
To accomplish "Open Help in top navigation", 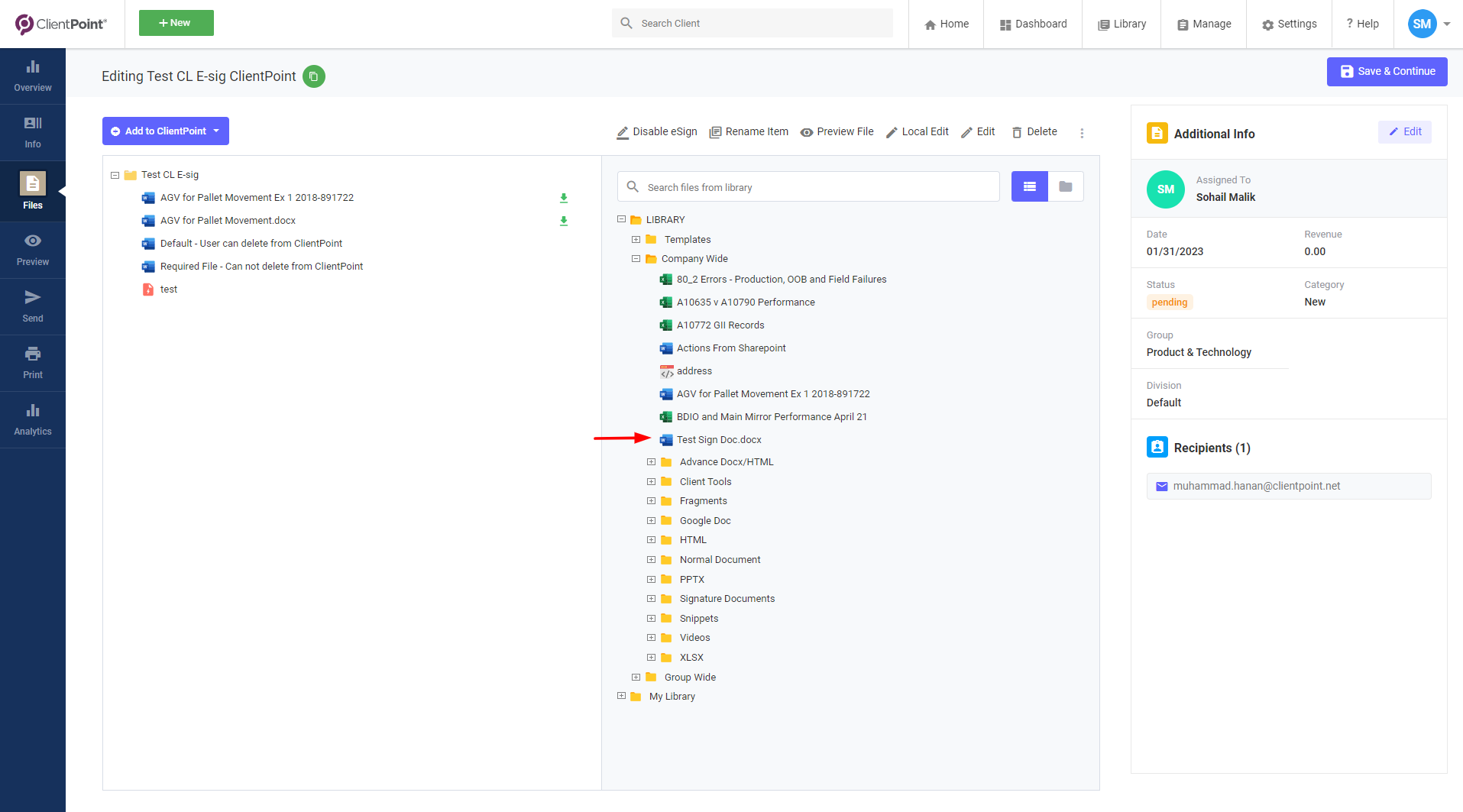I will [1362, 24].
